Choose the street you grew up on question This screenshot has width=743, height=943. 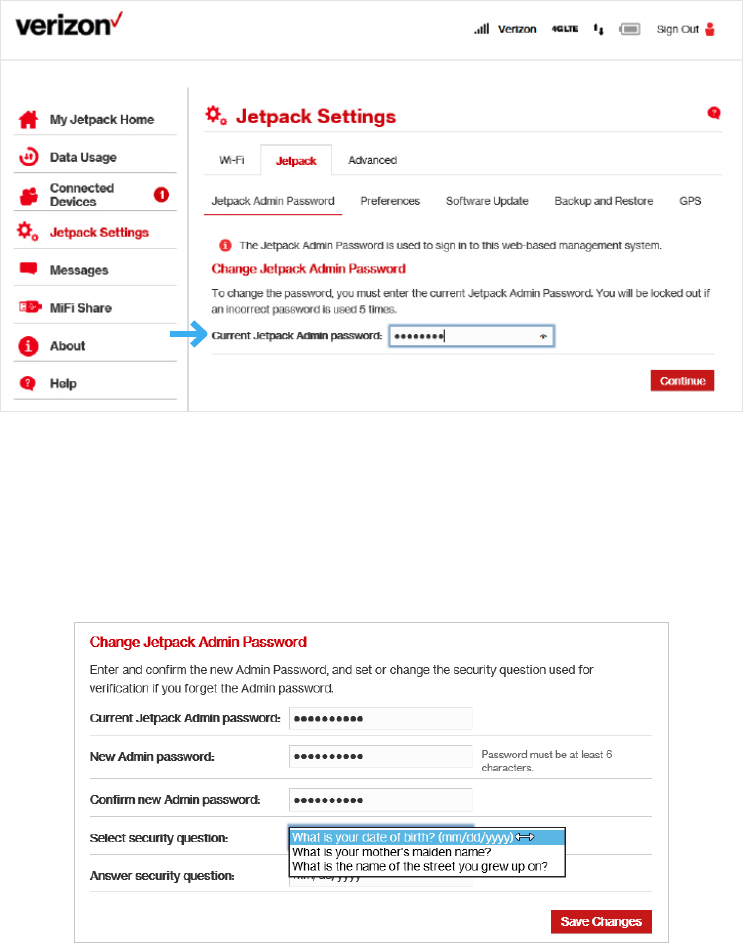pos(427,866)
